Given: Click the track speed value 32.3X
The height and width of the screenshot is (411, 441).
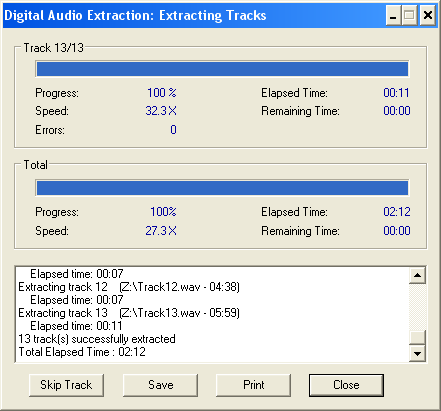Looking at the screenshot, I should point(161,111).
